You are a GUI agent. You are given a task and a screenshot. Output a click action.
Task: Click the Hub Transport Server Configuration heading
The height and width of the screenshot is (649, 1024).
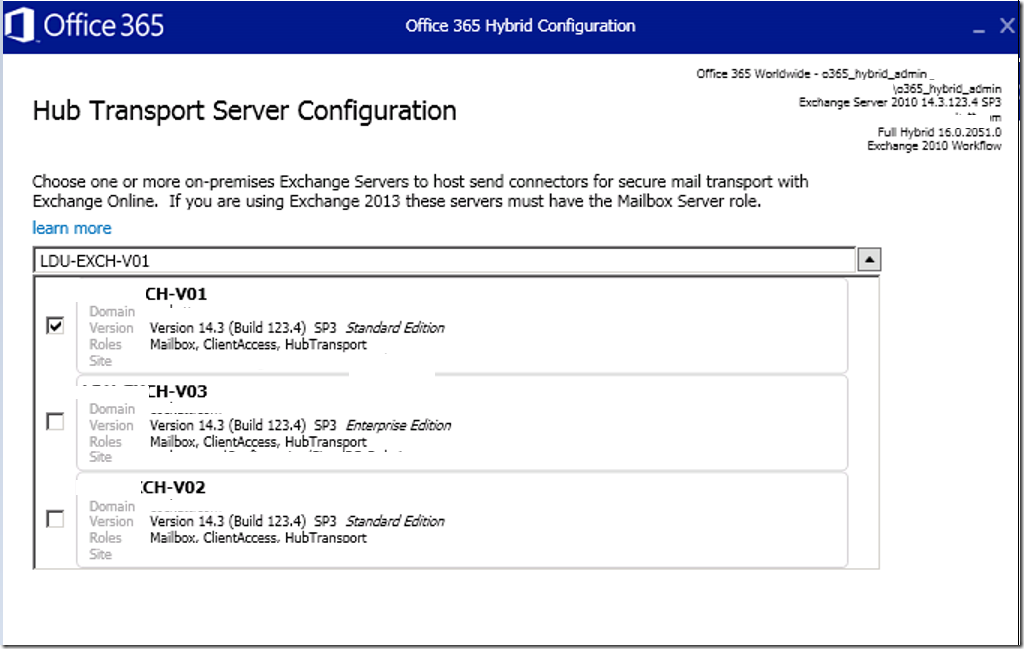[x=244, y=111]
